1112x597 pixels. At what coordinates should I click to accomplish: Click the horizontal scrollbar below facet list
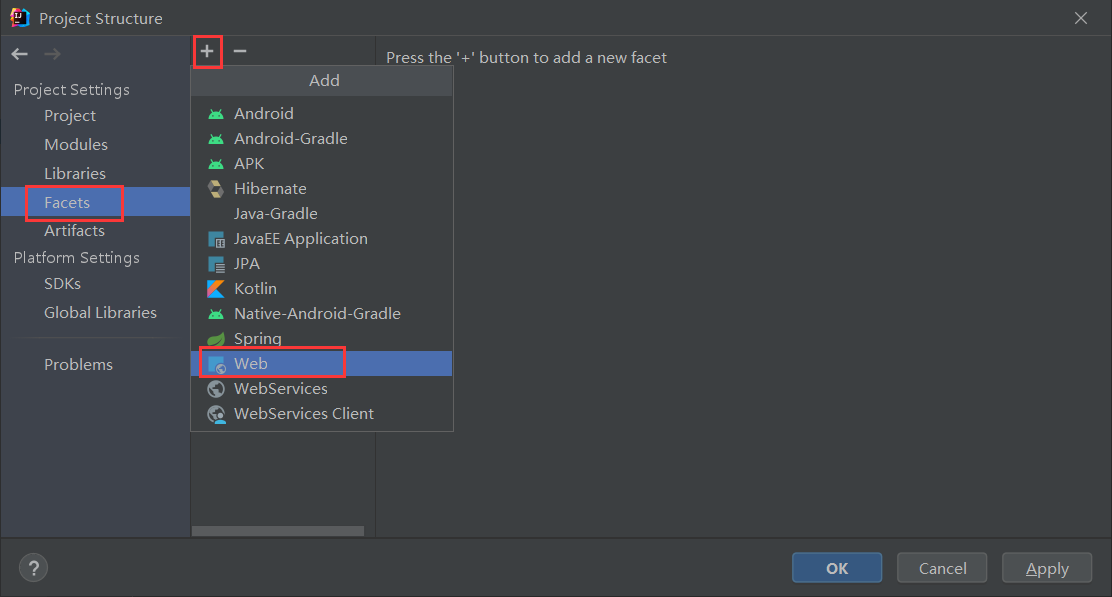pyautogui.click(x=278, y=531)
